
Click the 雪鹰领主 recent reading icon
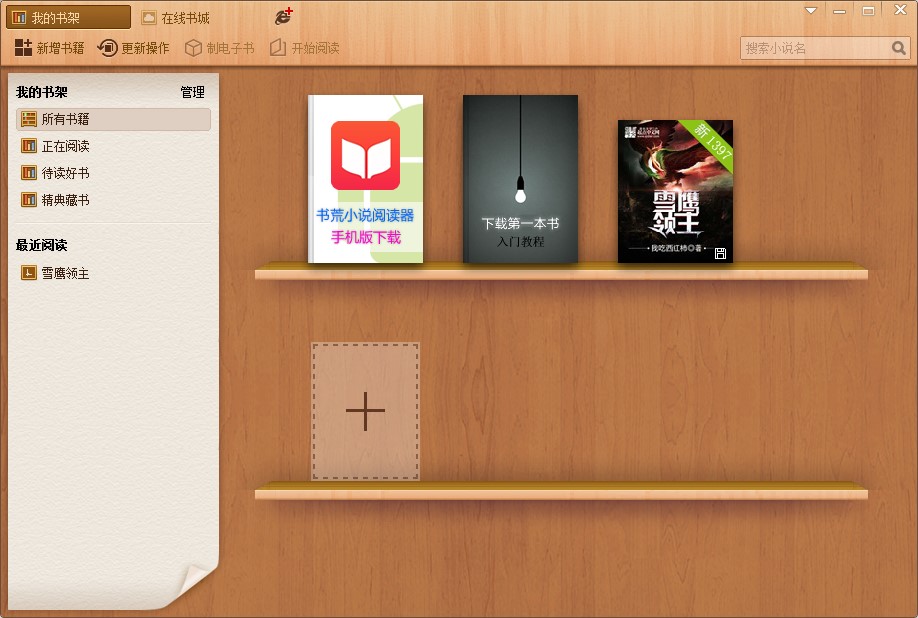point(28,273)
